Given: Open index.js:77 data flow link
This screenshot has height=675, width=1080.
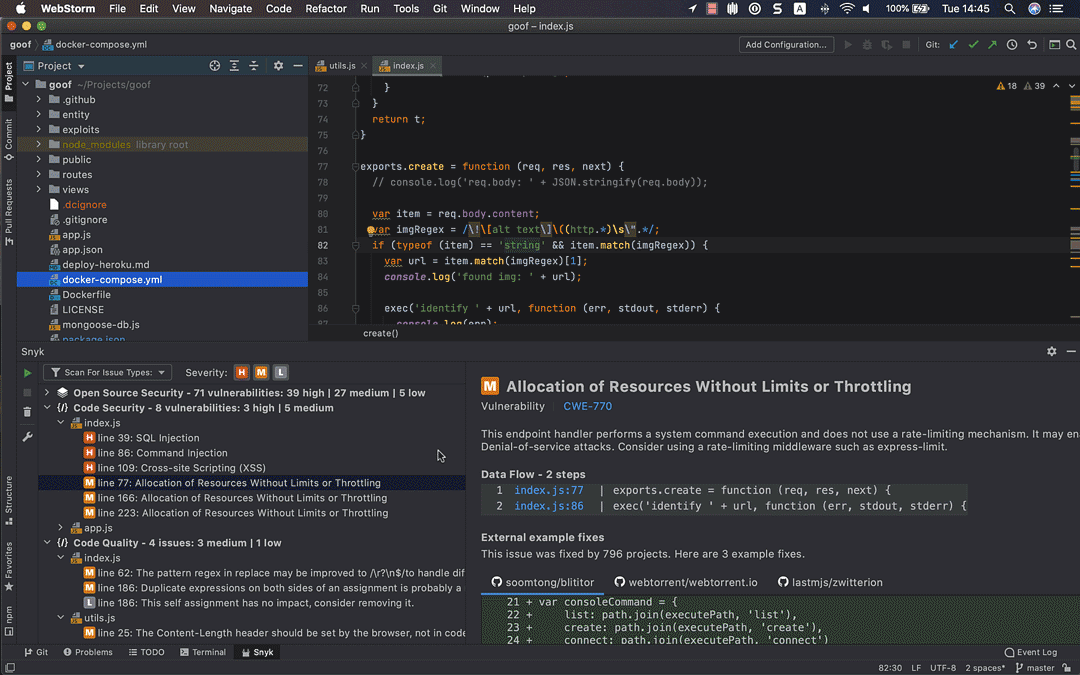Looking at the screenshot, I should click(x=549, y=490).
